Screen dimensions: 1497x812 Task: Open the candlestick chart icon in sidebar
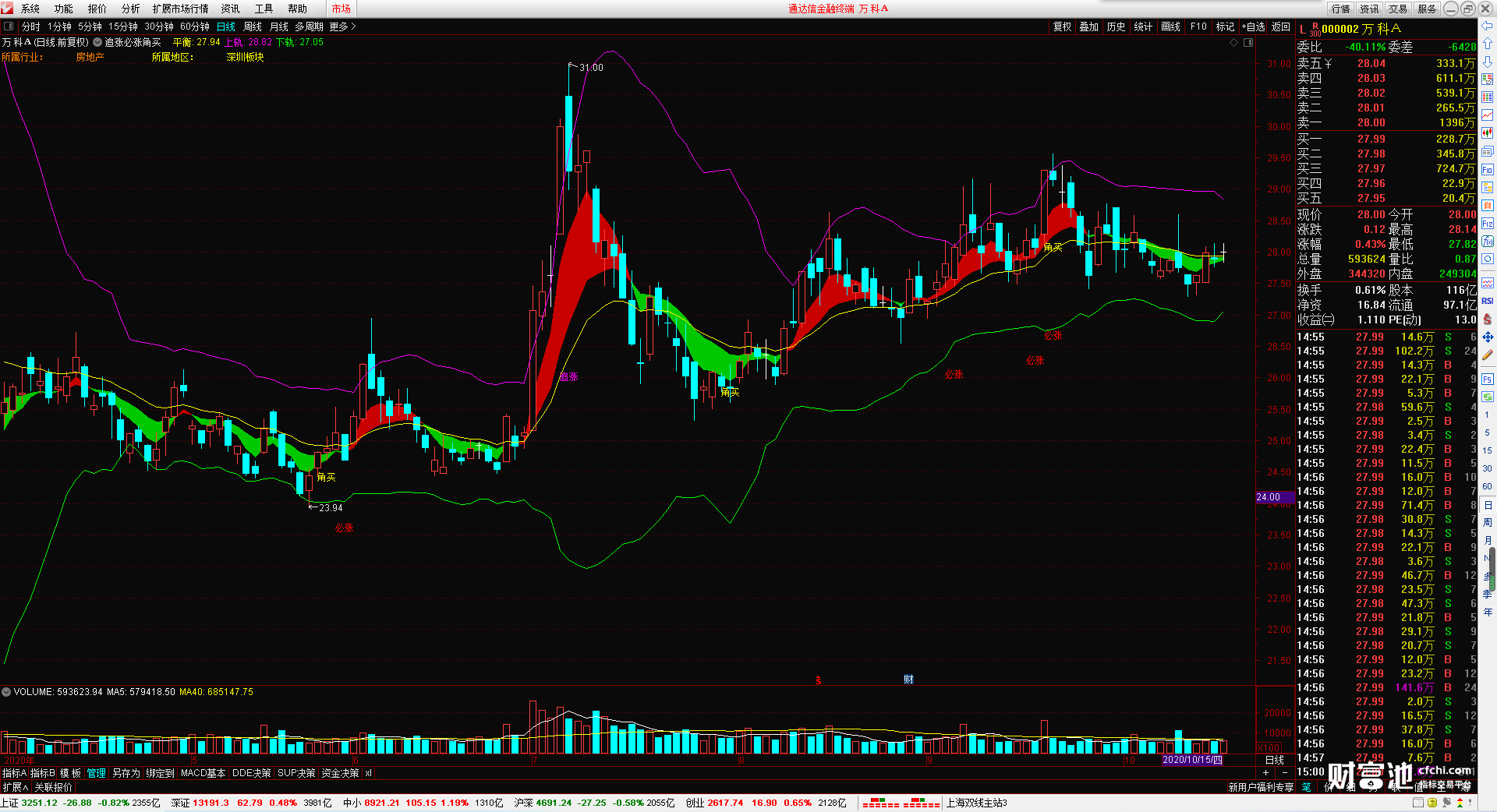click(1488, 133)
